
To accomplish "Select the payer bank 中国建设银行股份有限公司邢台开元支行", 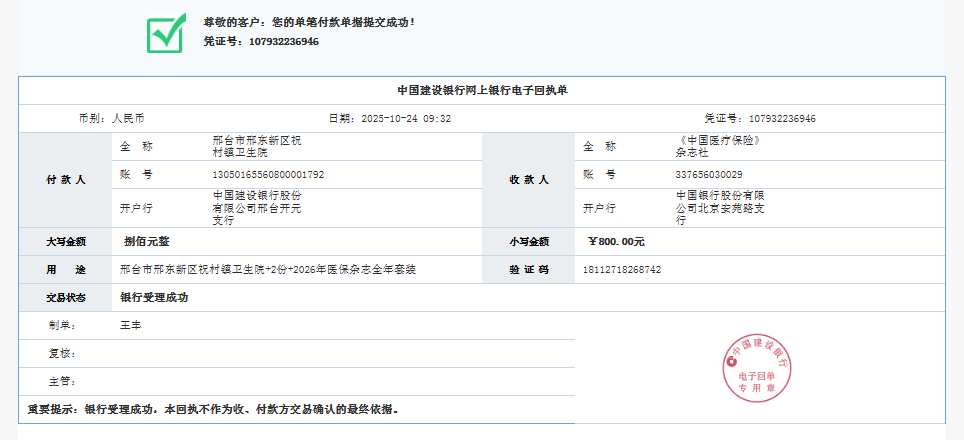I will pyautogui.click(x=256, y=208).
